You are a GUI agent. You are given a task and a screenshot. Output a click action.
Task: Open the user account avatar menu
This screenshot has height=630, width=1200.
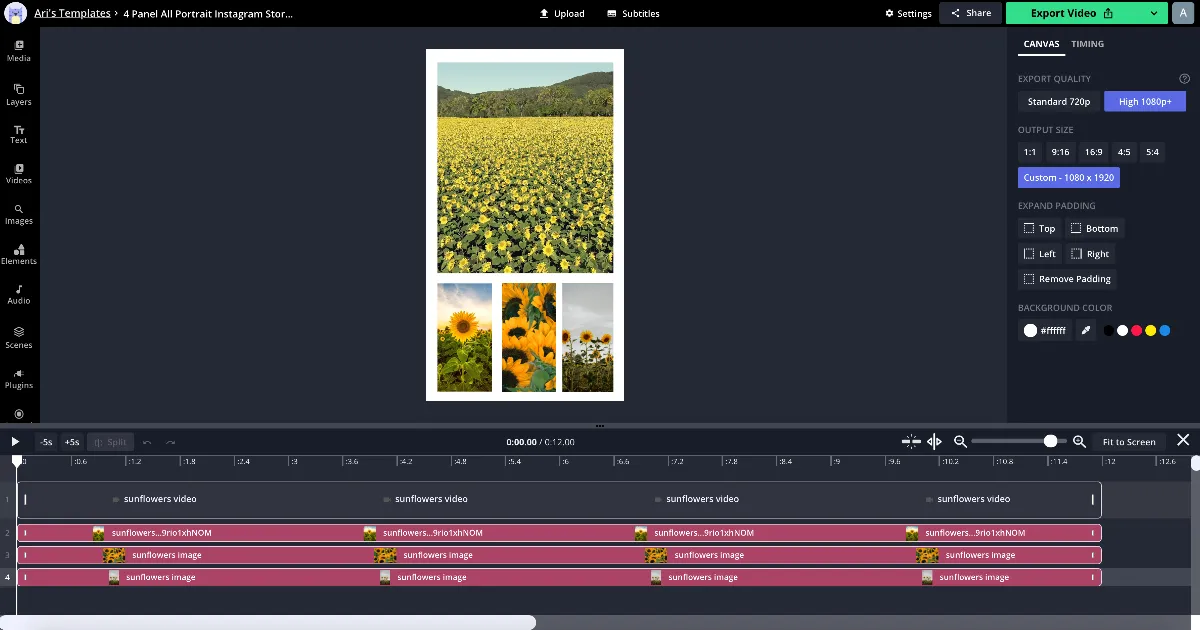[x=1182, y=13]
